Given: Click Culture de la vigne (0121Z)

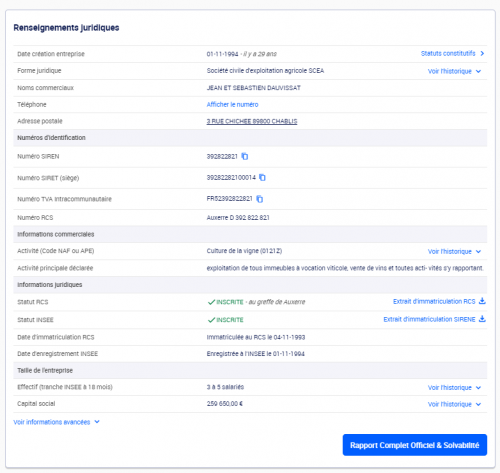Looking at the screenshot, I should [x=244, y=251].
